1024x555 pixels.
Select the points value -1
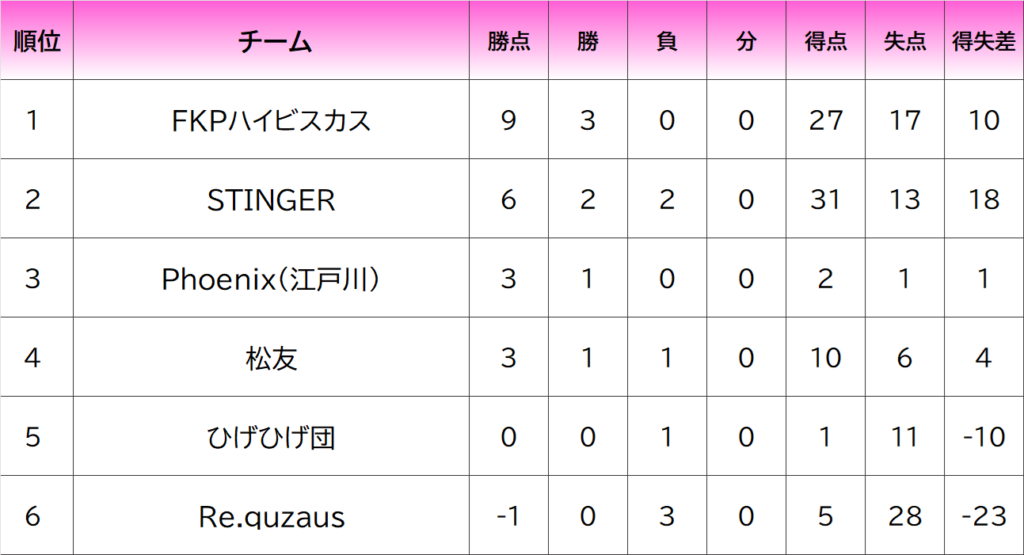509,516
